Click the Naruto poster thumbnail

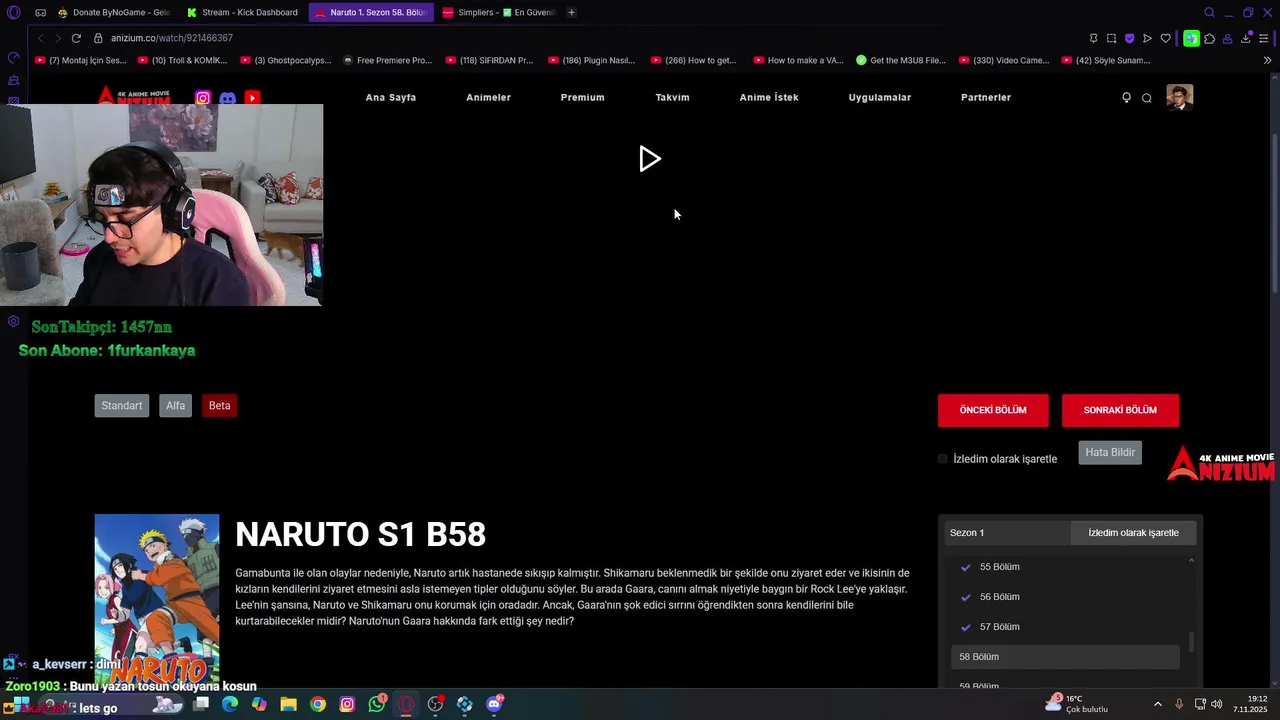[x=157, y=600]
